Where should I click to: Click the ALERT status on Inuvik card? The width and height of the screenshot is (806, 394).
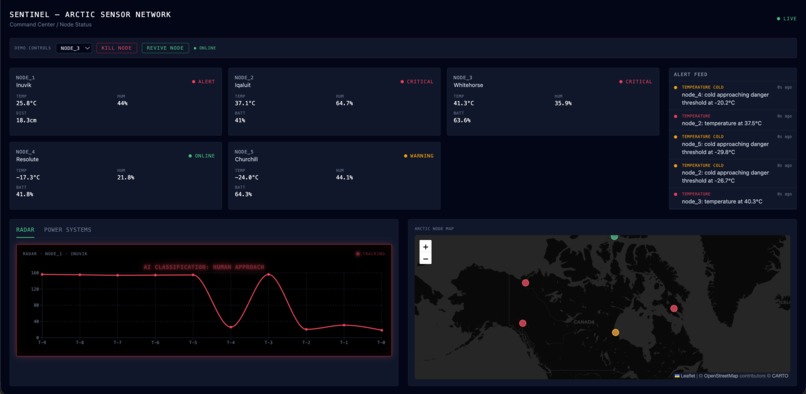pos(204,81)
